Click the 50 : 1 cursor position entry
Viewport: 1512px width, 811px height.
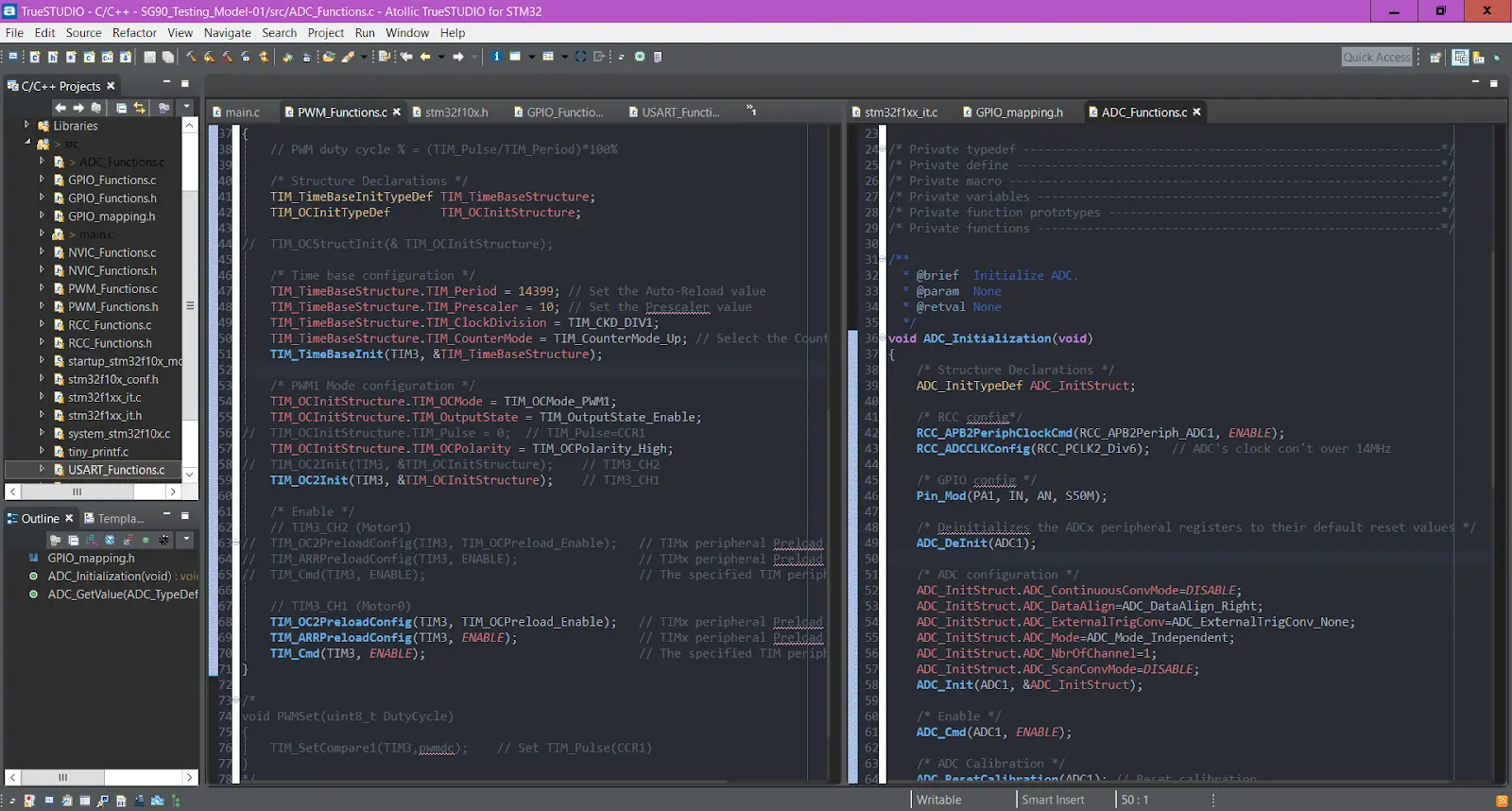click(1135, 800)
